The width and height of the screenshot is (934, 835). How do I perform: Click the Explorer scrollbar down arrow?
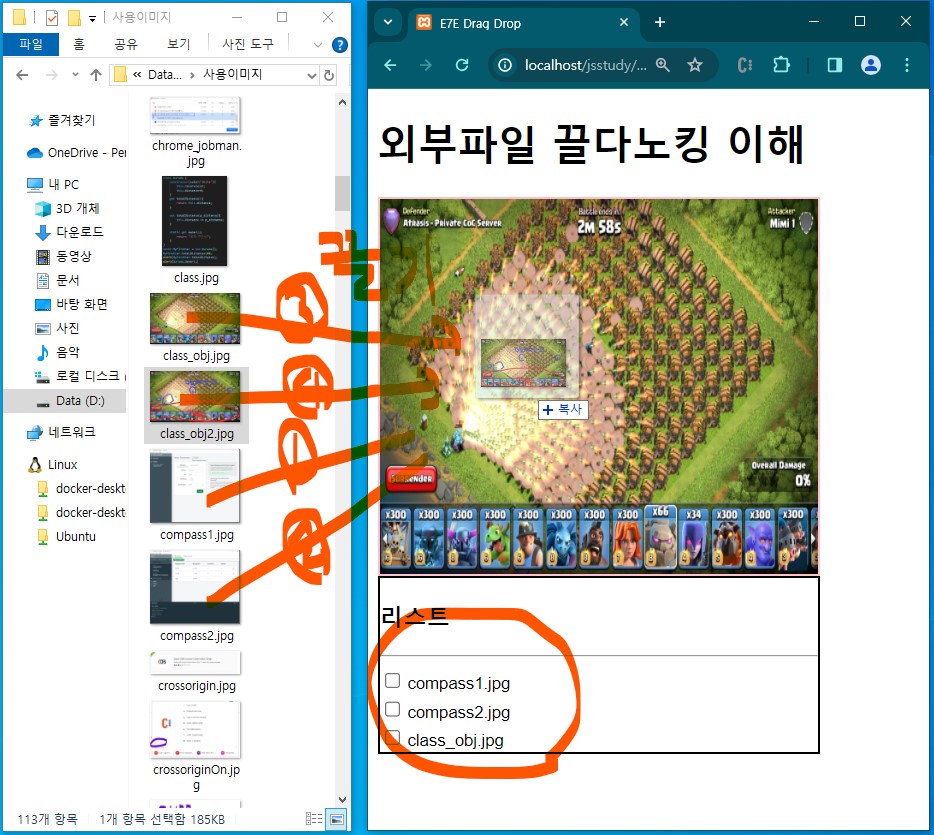click(x=342, y=799)
